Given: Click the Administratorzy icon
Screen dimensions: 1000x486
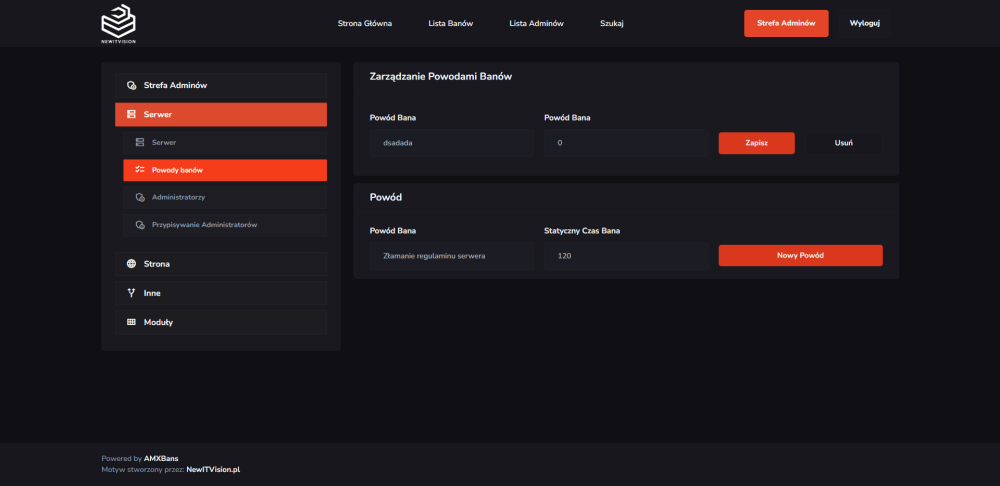Looking at the screenshot, I should click(x=140, y=198).
